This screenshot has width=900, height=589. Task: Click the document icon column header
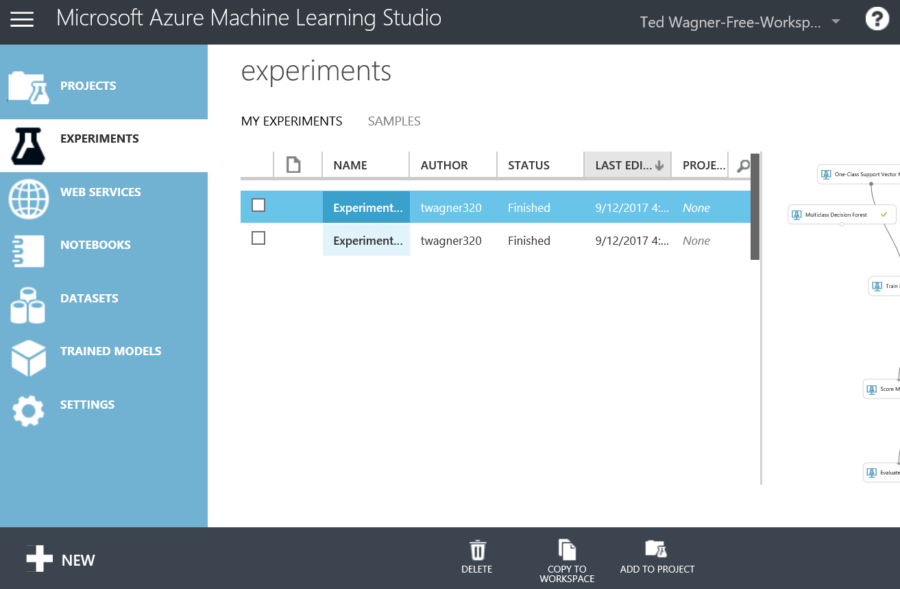[293, 165]
